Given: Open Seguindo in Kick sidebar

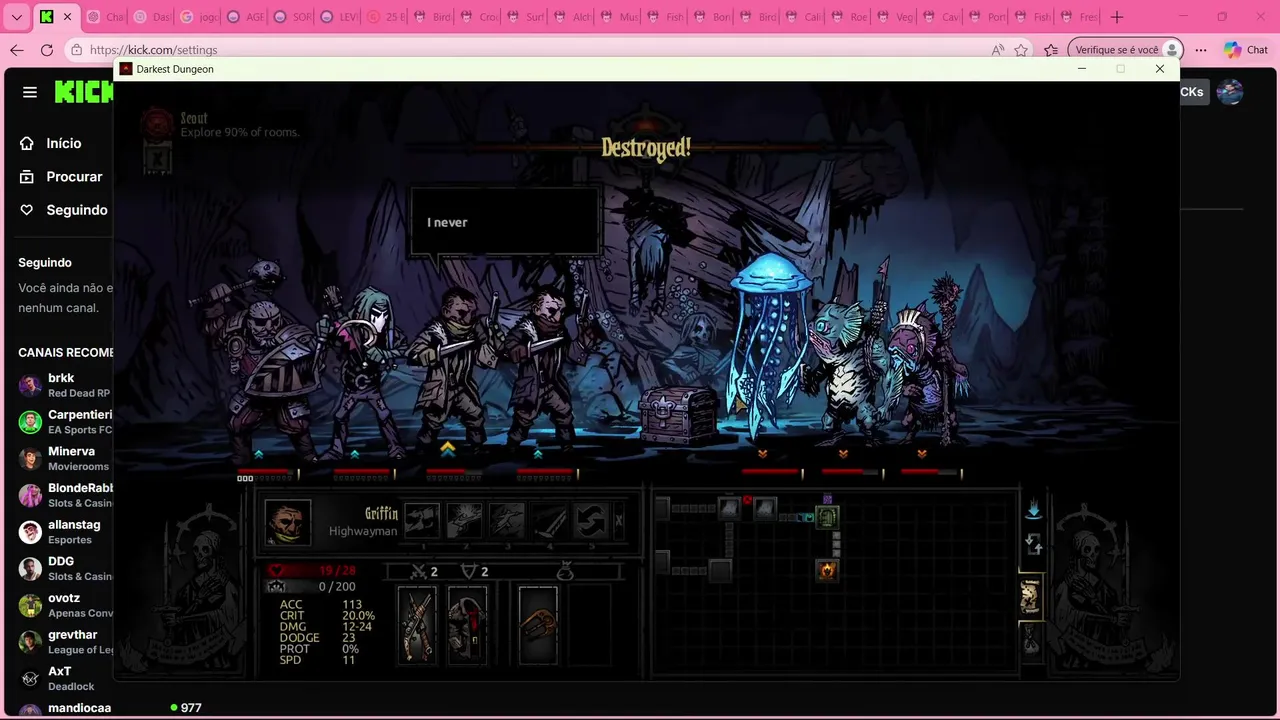Looking at the screenshot, I should pyautogui.click(x=65, y=210).
